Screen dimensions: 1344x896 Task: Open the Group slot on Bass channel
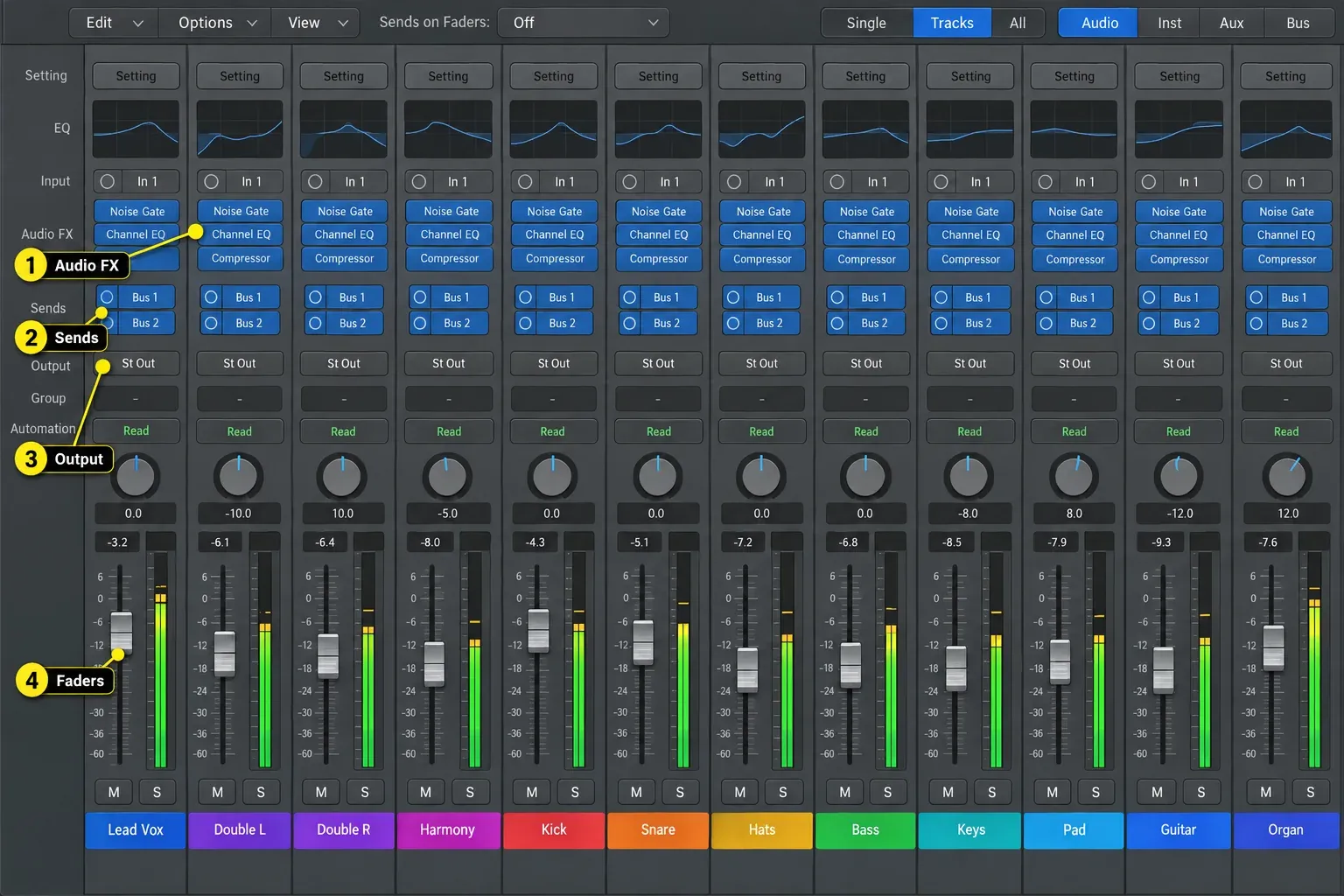[865, 399]
